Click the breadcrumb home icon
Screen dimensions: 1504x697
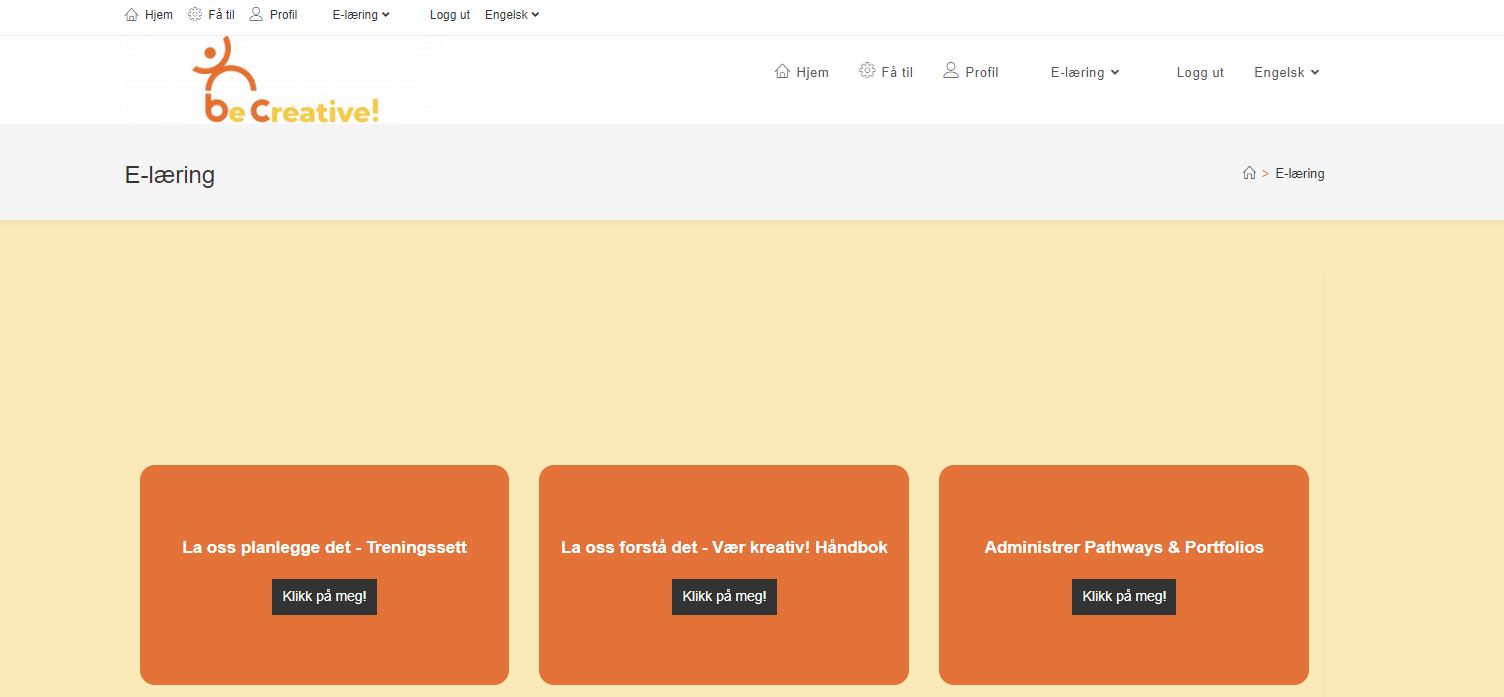point(1249,173)
